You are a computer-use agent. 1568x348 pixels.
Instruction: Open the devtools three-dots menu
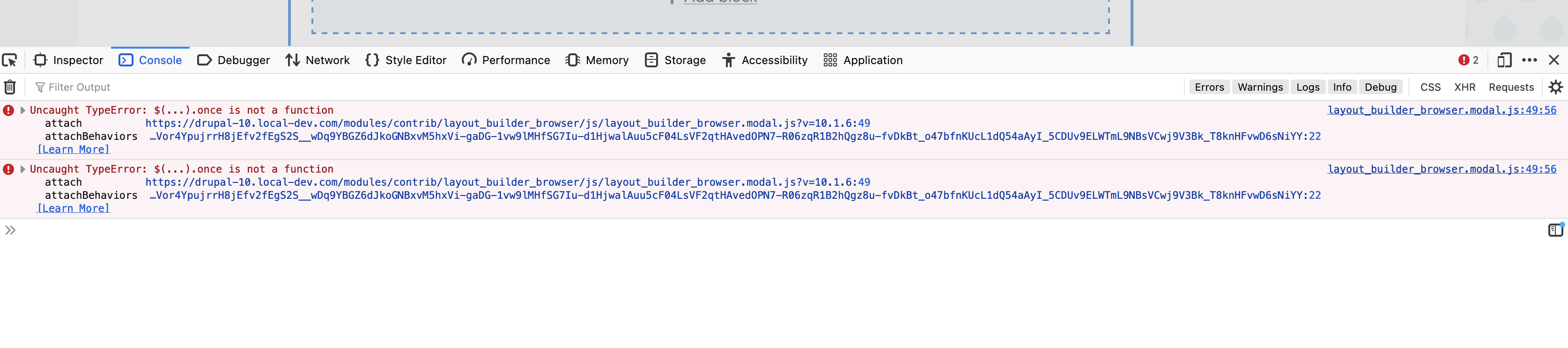coord(1529,60)
